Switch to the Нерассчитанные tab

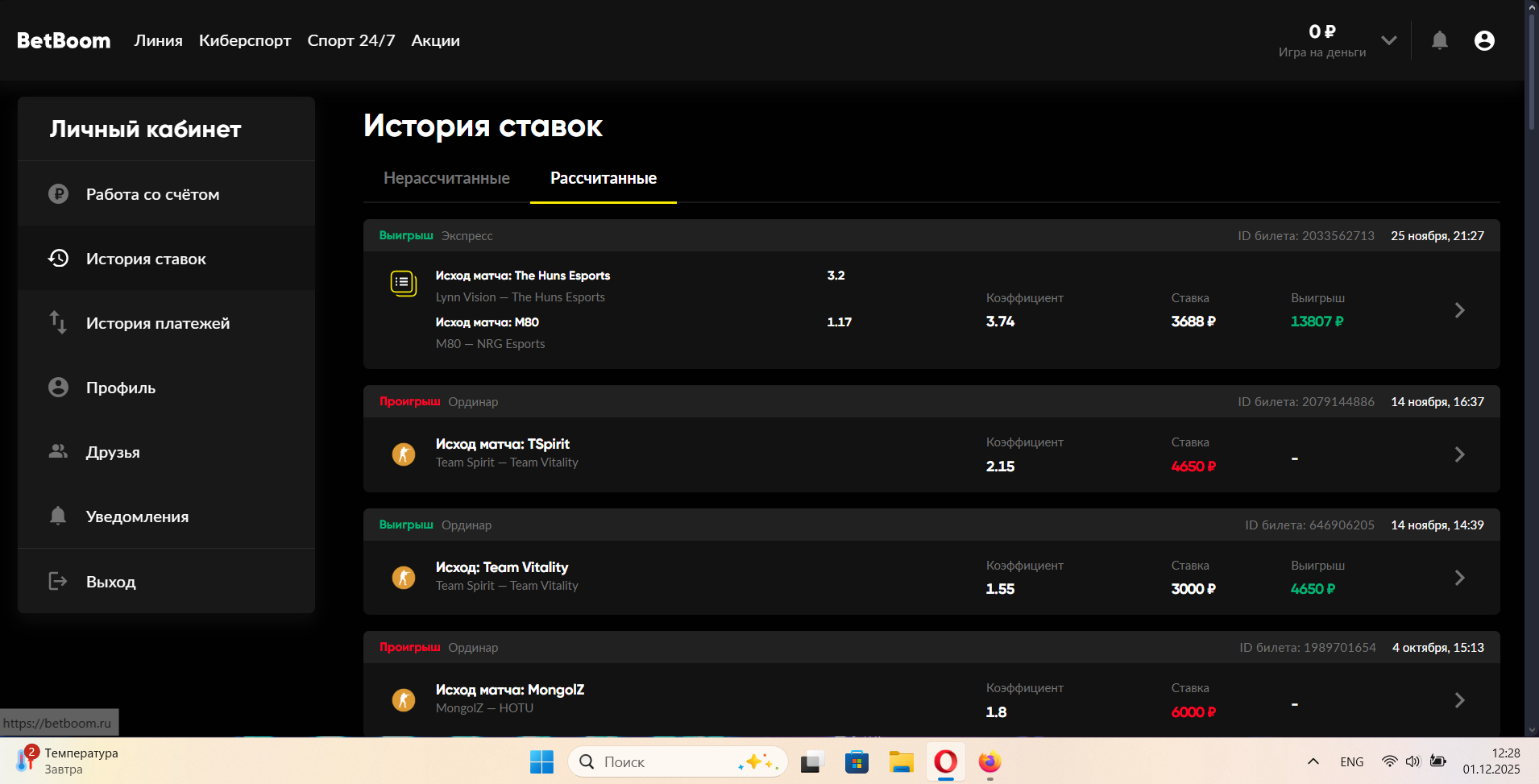(446, 178)
